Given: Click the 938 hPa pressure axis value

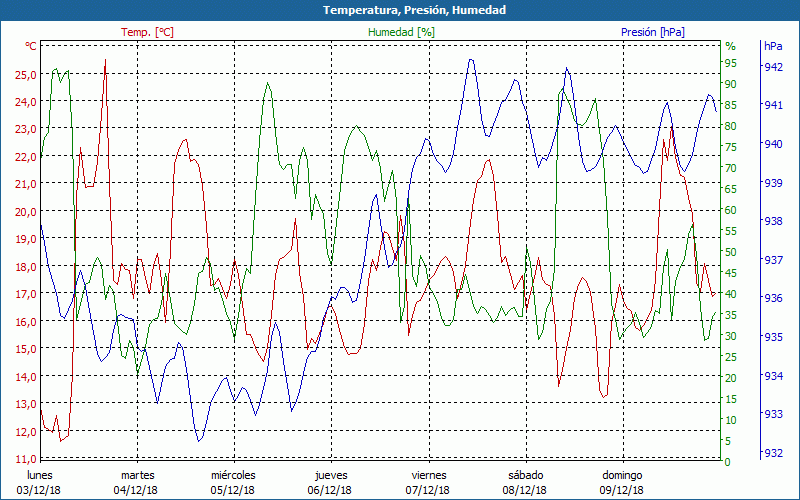Looking at the screenshot, I should [x=773, y=221].
